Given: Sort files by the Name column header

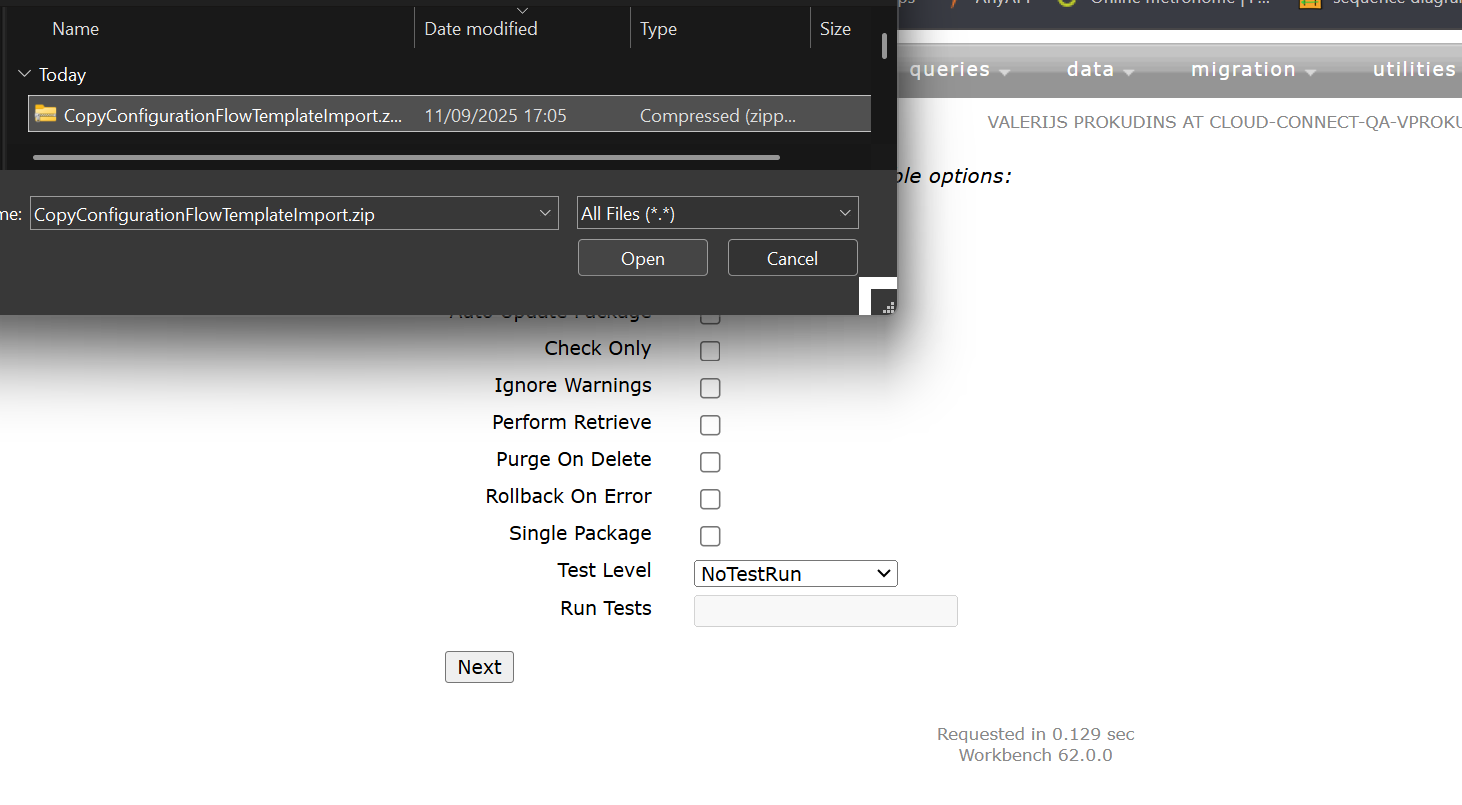Looking at the screenshot, I should tap(75, 29).
